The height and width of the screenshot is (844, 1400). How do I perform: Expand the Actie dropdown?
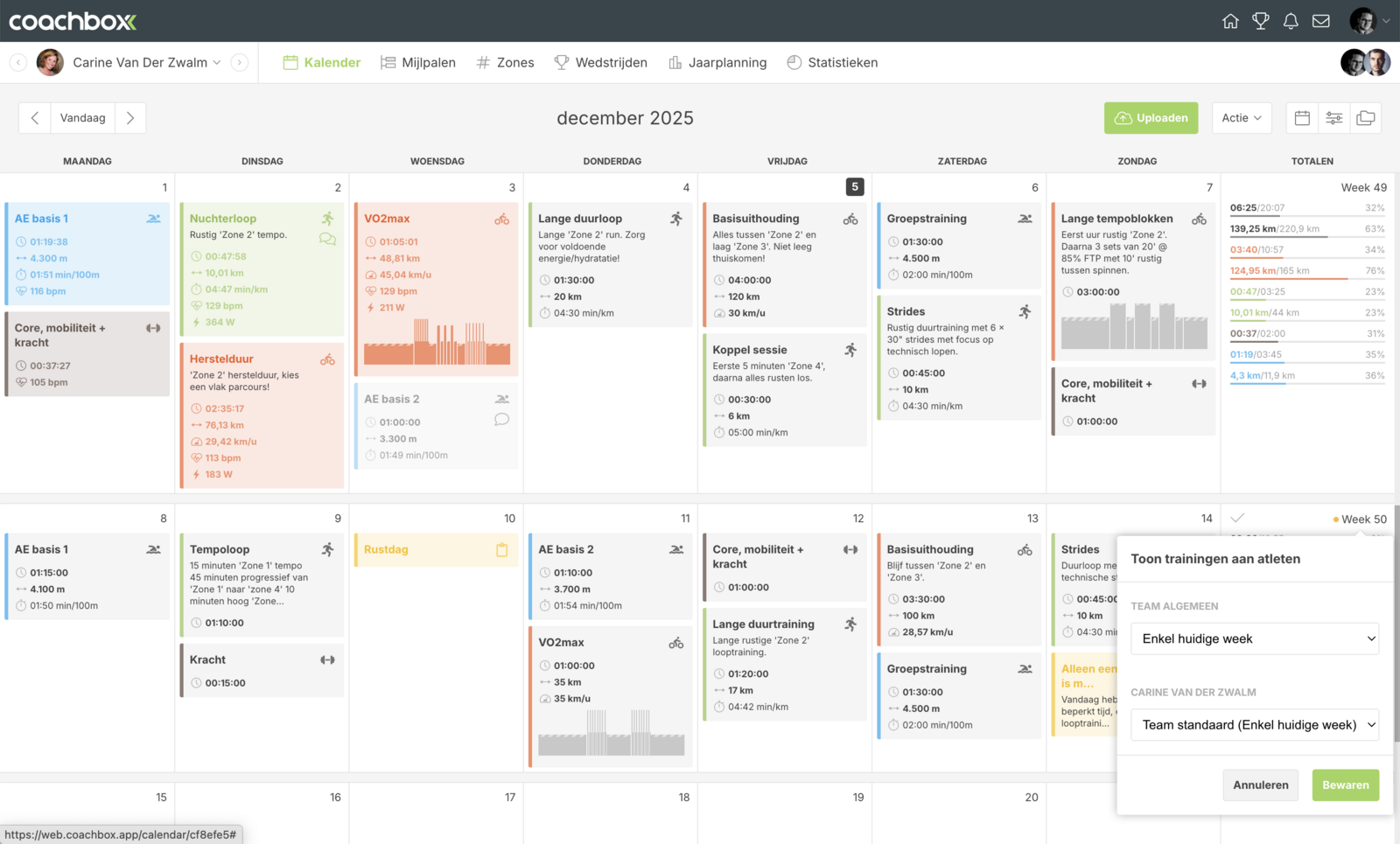click(1242, 118)
